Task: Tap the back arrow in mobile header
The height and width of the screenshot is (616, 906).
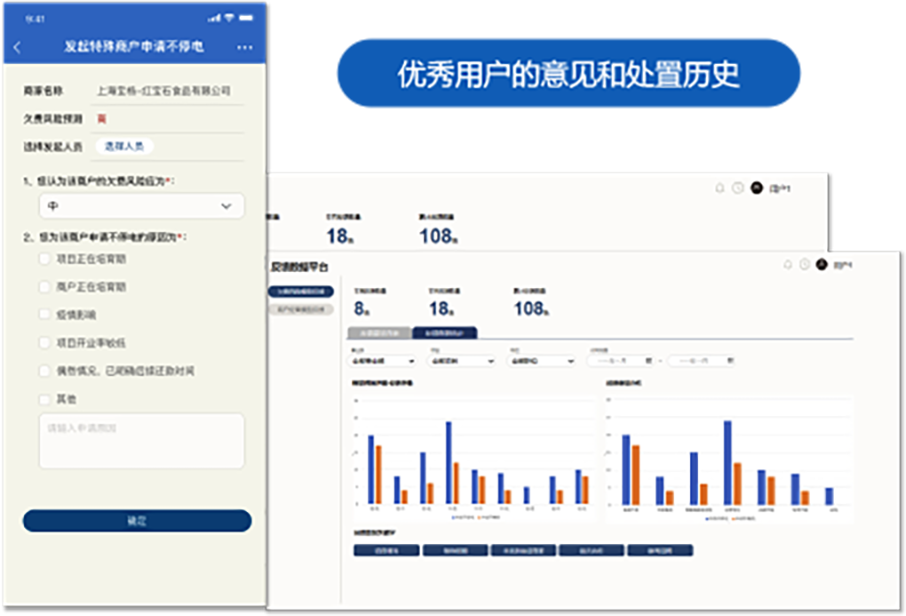Action: tap(17, 47)
